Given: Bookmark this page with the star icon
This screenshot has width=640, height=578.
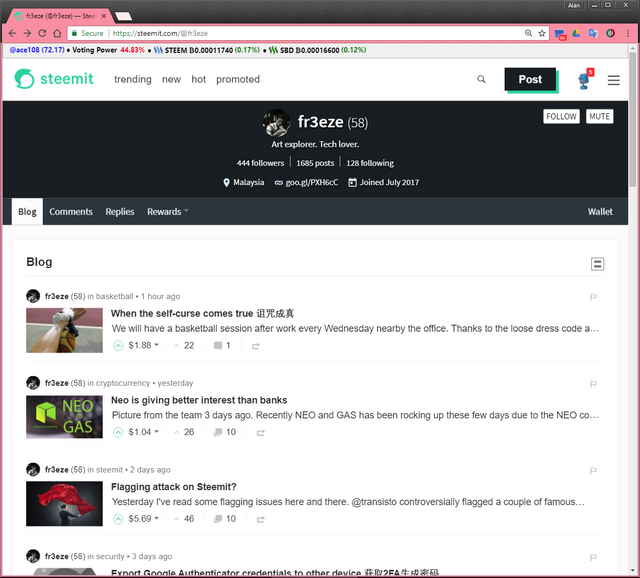Looking at the screenshot, I should point(542,33).
